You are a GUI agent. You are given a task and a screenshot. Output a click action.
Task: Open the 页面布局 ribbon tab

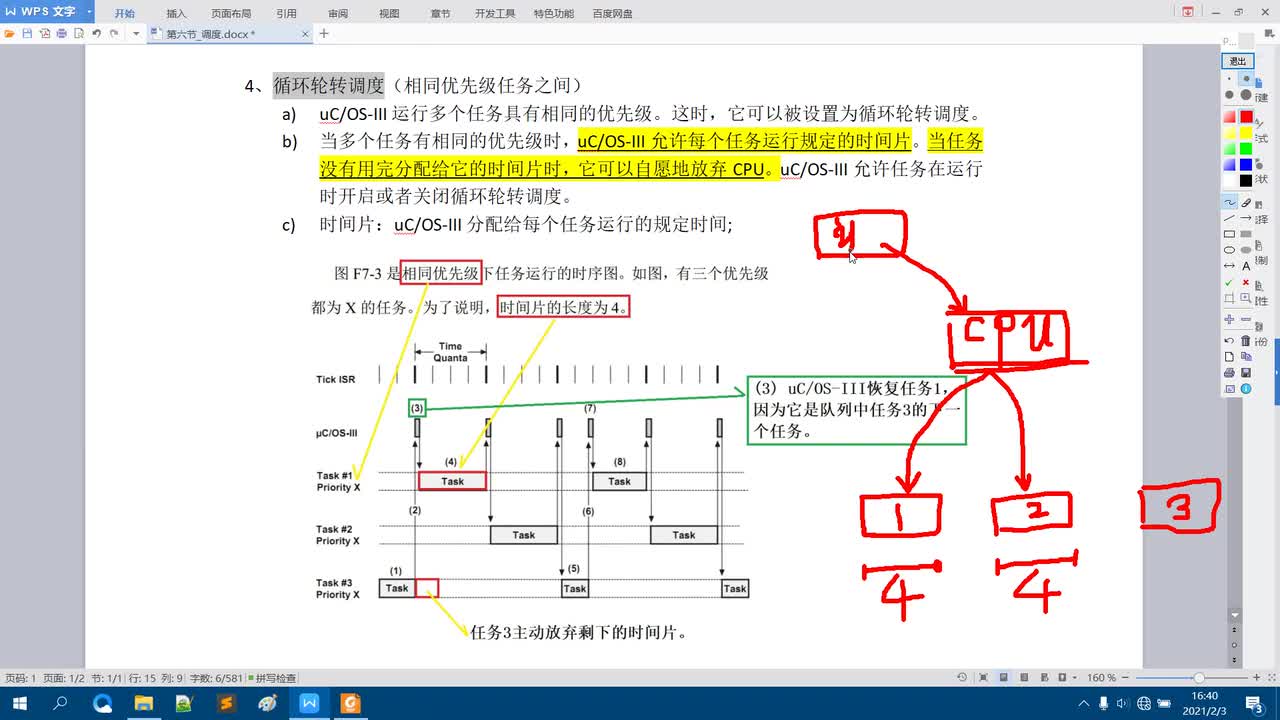coord(231,14)
